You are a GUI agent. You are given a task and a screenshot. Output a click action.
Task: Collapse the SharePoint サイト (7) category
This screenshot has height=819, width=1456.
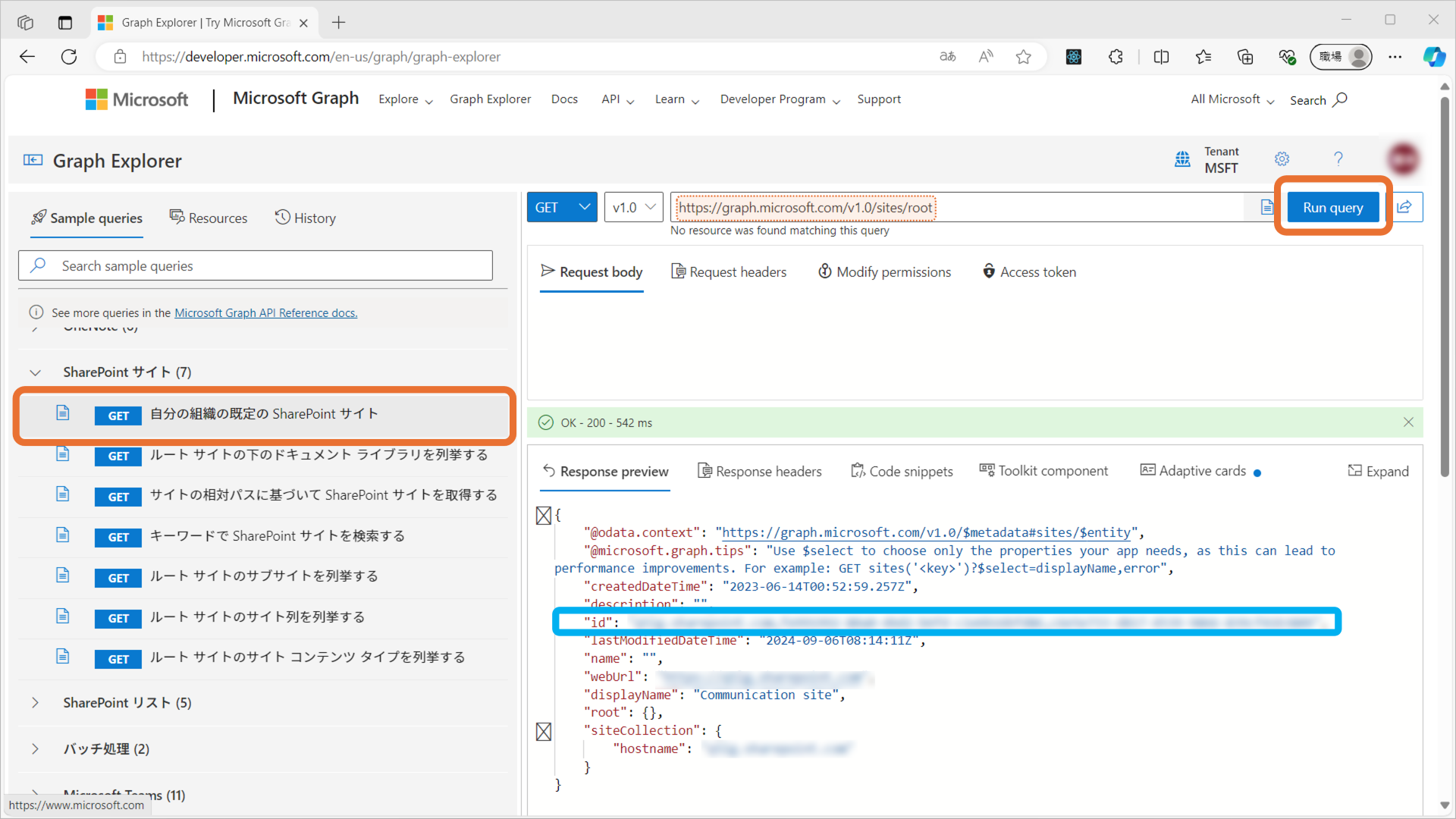click(x=35, y=372)
